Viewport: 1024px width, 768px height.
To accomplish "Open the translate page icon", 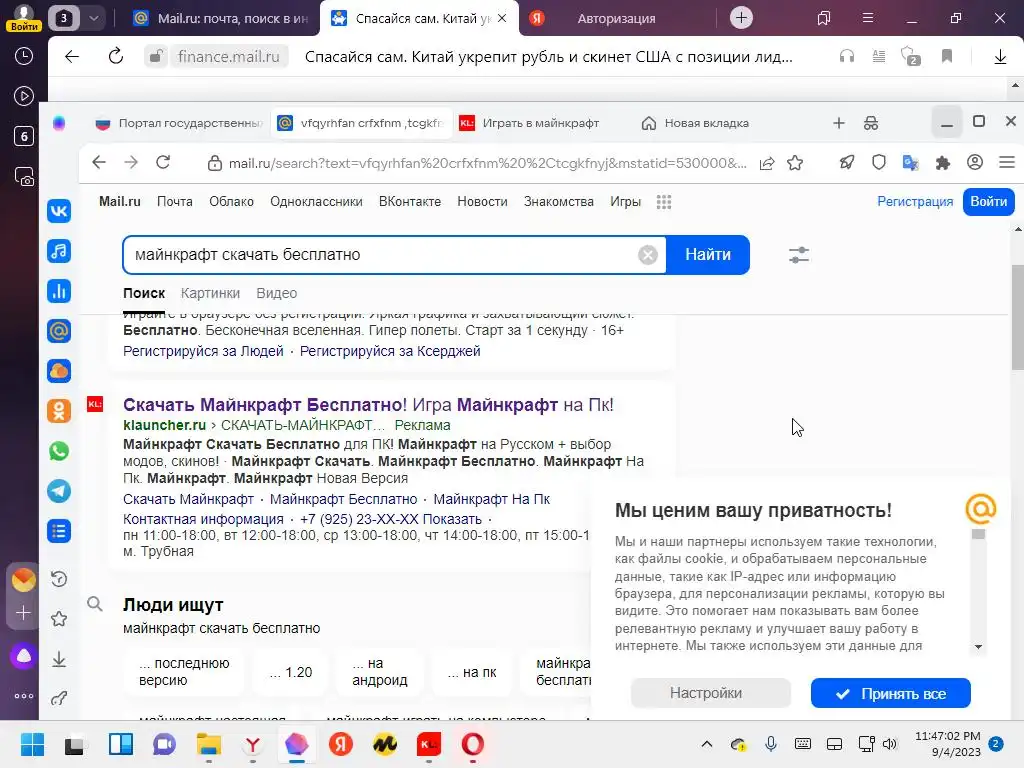I will (910, 163).
